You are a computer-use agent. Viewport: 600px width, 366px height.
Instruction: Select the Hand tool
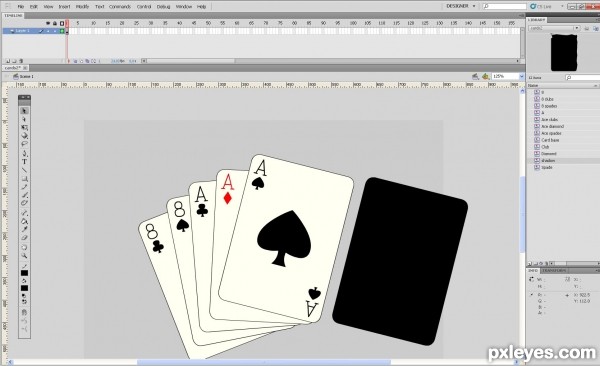click(24, 247)
